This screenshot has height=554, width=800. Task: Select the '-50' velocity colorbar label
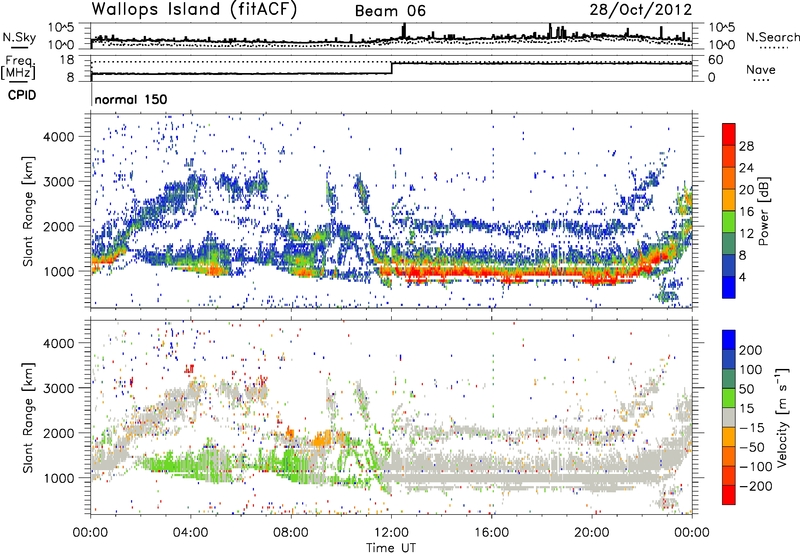tap(752, 448)
